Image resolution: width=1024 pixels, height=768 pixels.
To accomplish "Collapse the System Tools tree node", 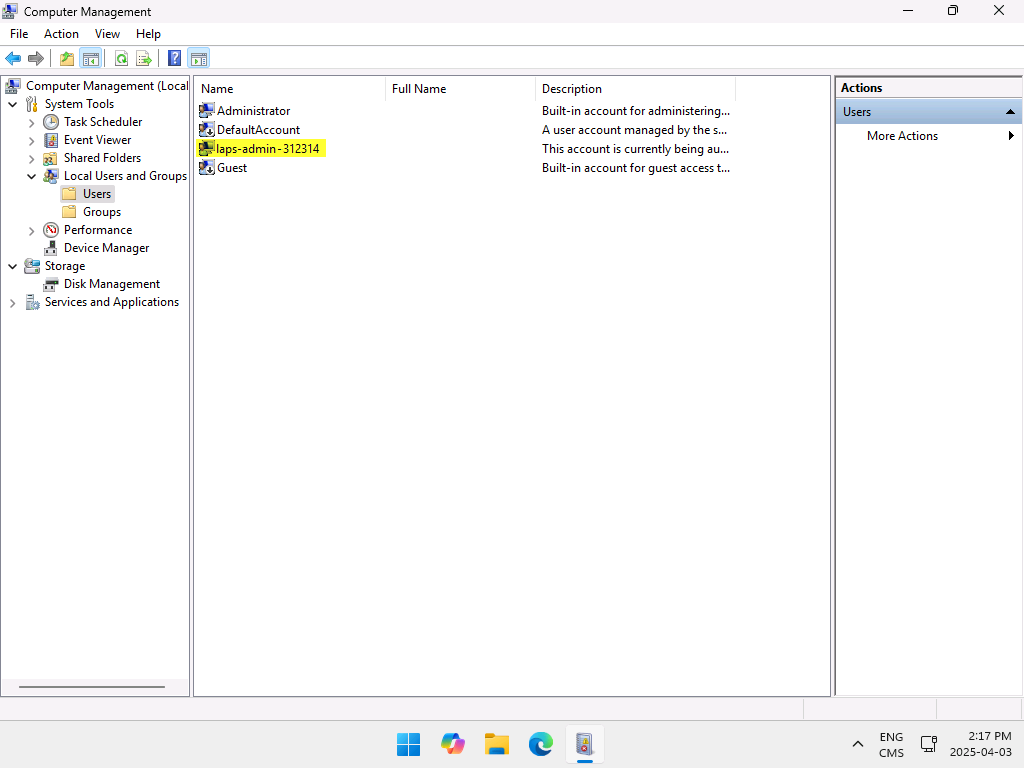I will pyautogui.click(x=13, y=104).
